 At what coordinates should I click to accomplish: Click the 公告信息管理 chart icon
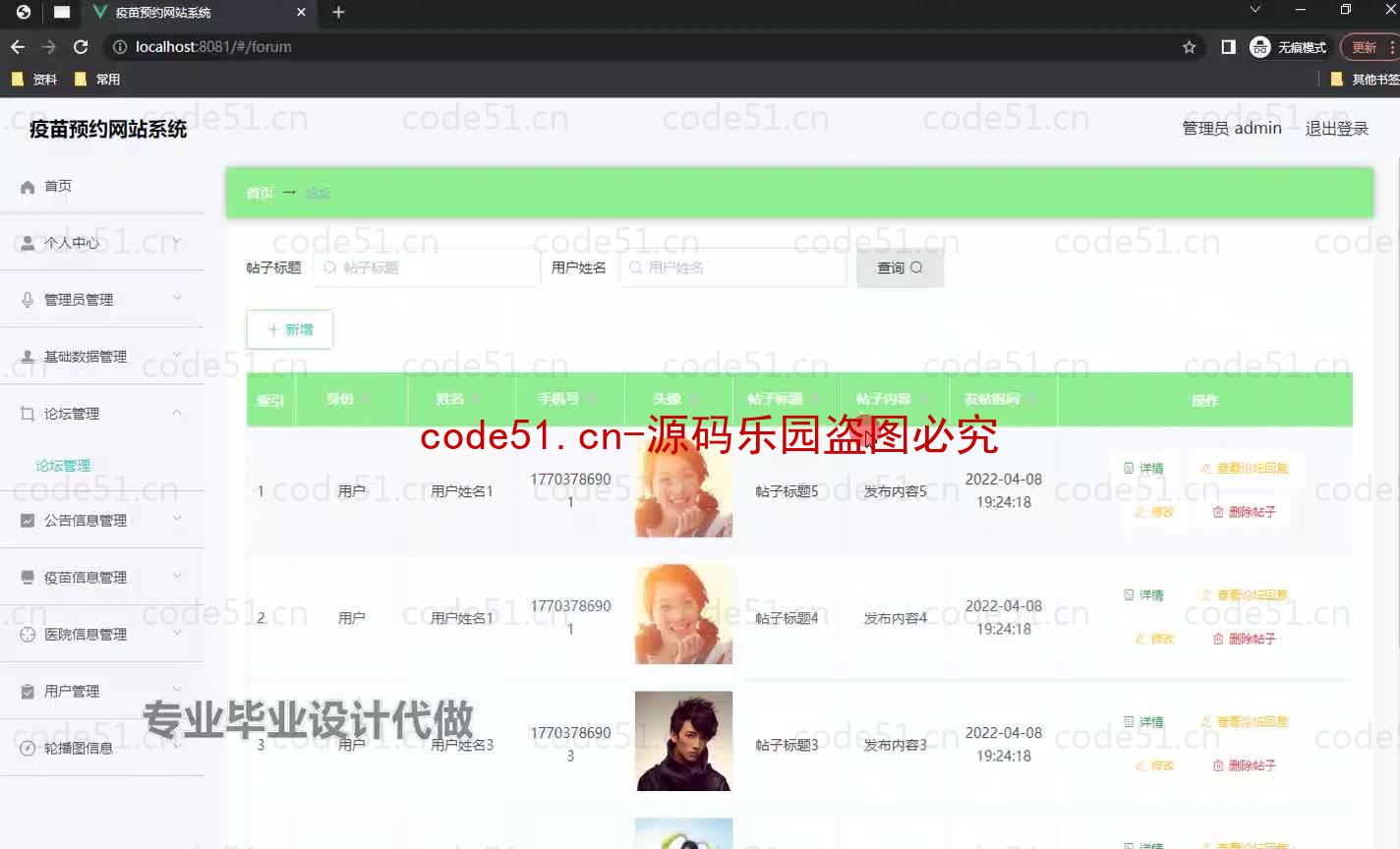coord(28,520)
